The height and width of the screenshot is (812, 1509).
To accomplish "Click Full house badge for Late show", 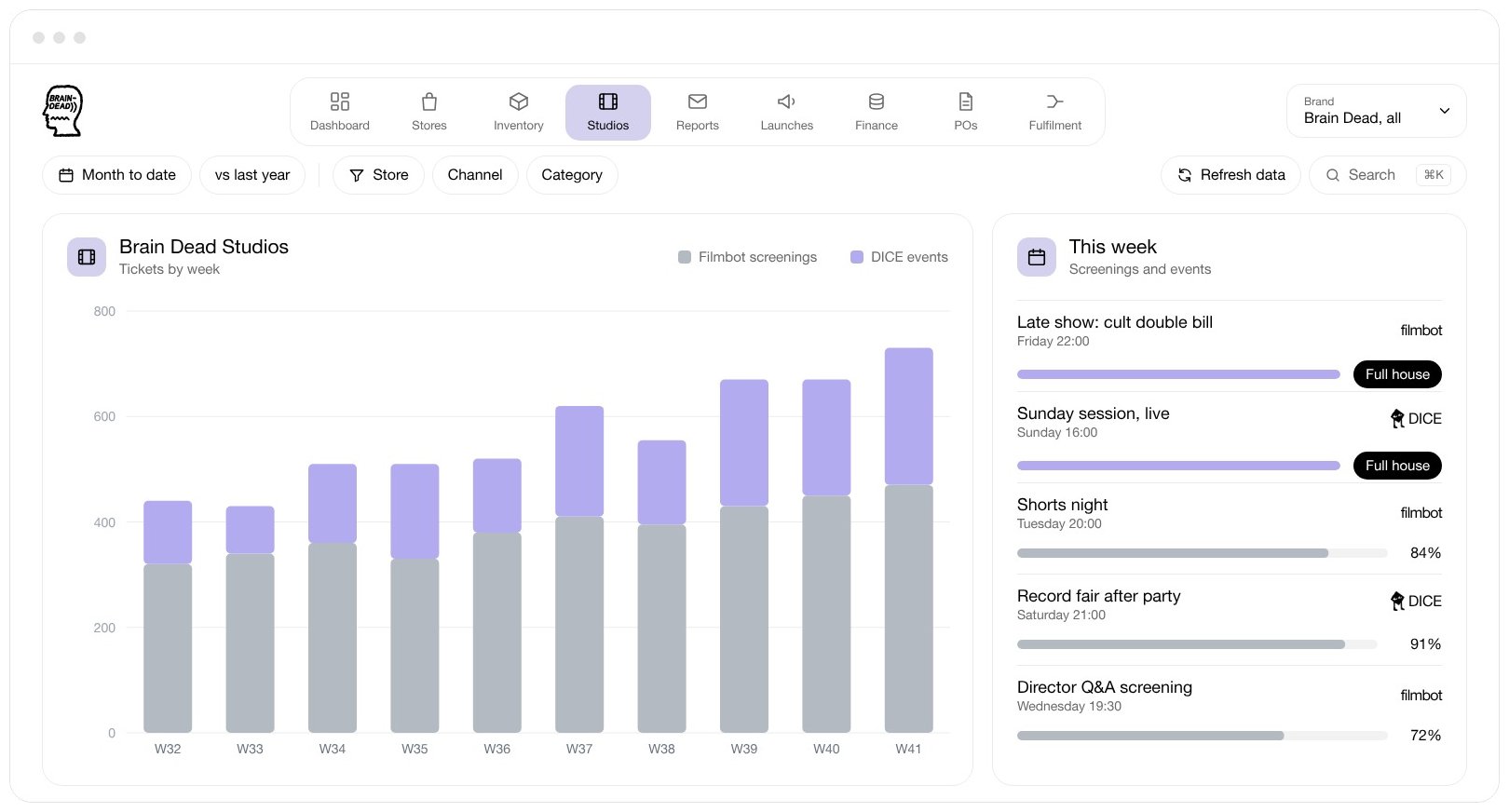I will point(1397,374).
